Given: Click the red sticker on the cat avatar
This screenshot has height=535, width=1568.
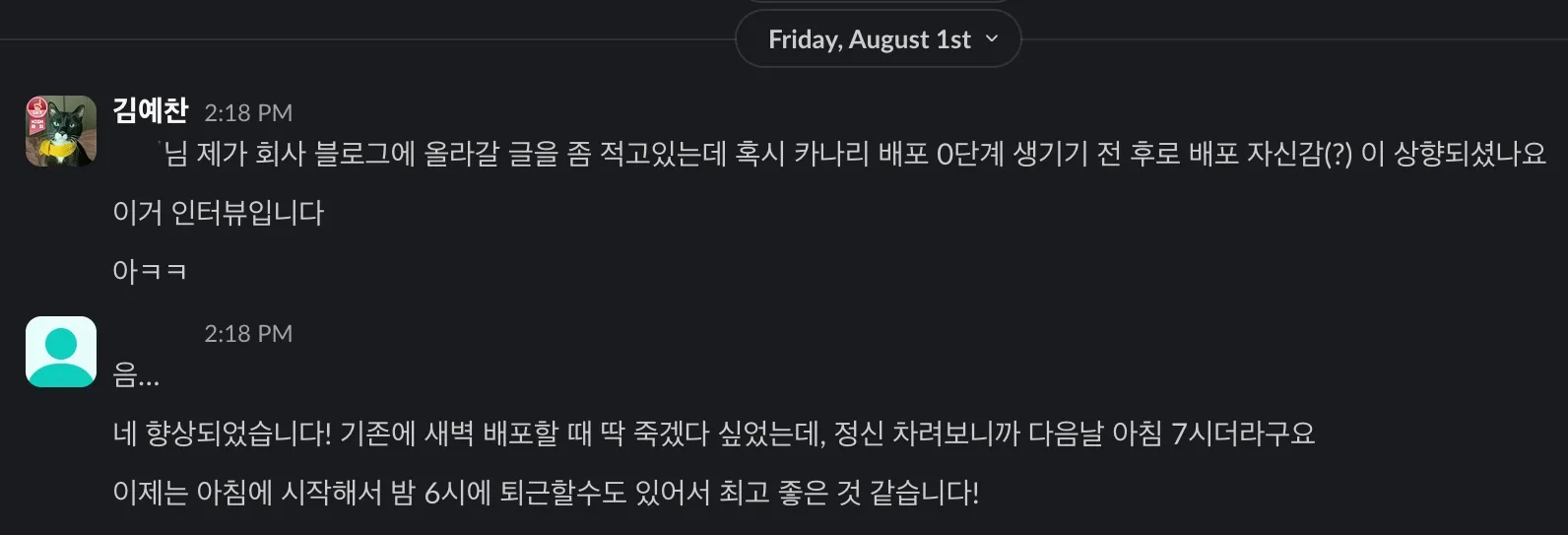Looking at the screenshot, I should click(x=37, y=108).
